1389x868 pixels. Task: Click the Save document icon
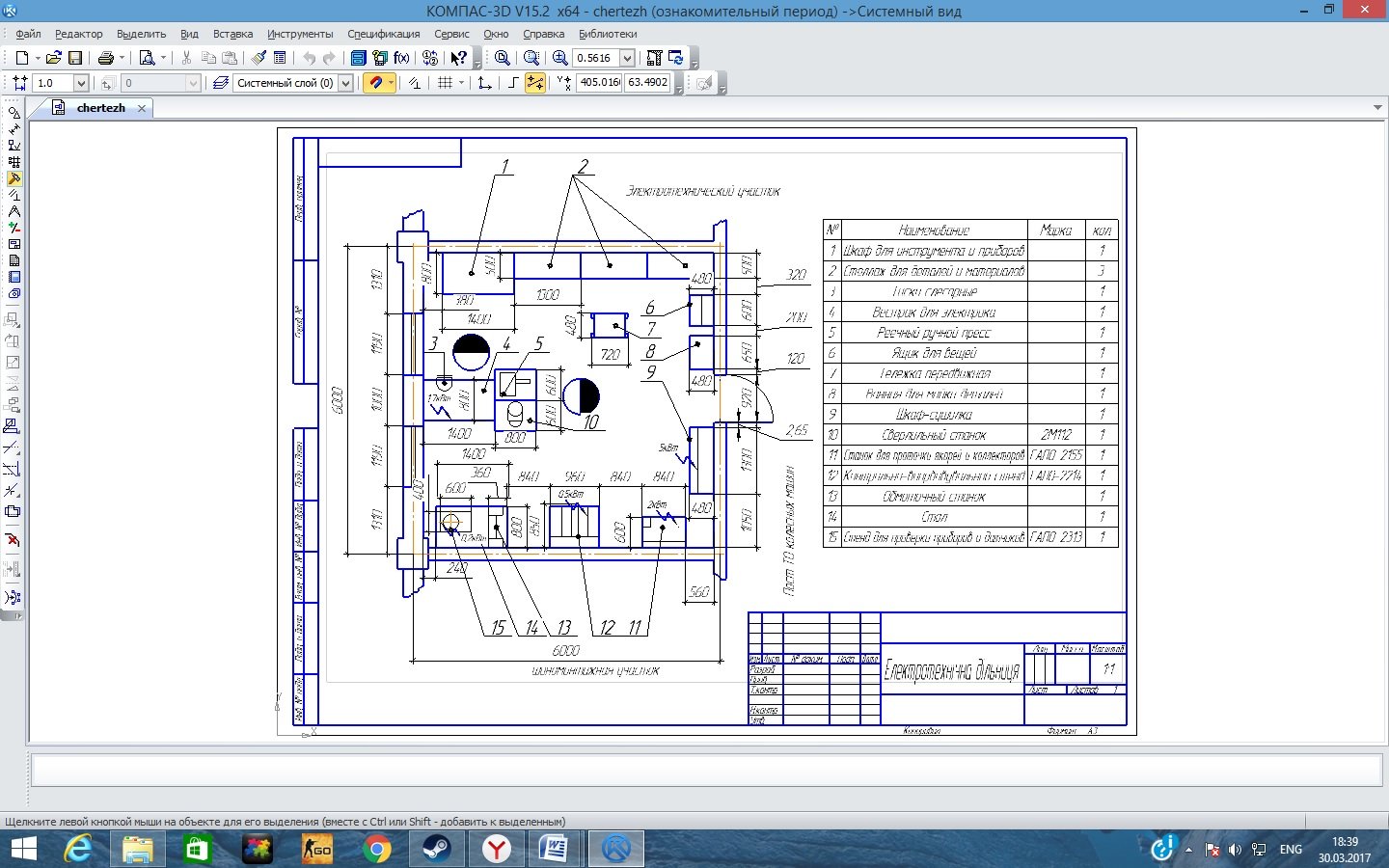click(75, 58)
